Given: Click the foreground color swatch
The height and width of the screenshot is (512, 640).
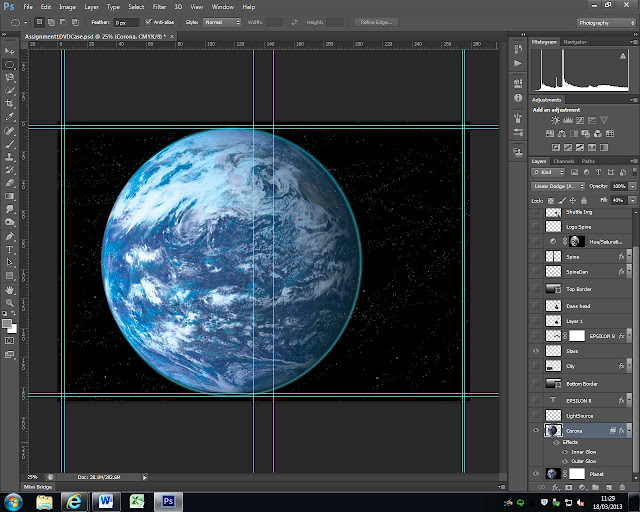Looking at the screenshot, I should pyautogui.click(x=8, y=322).
